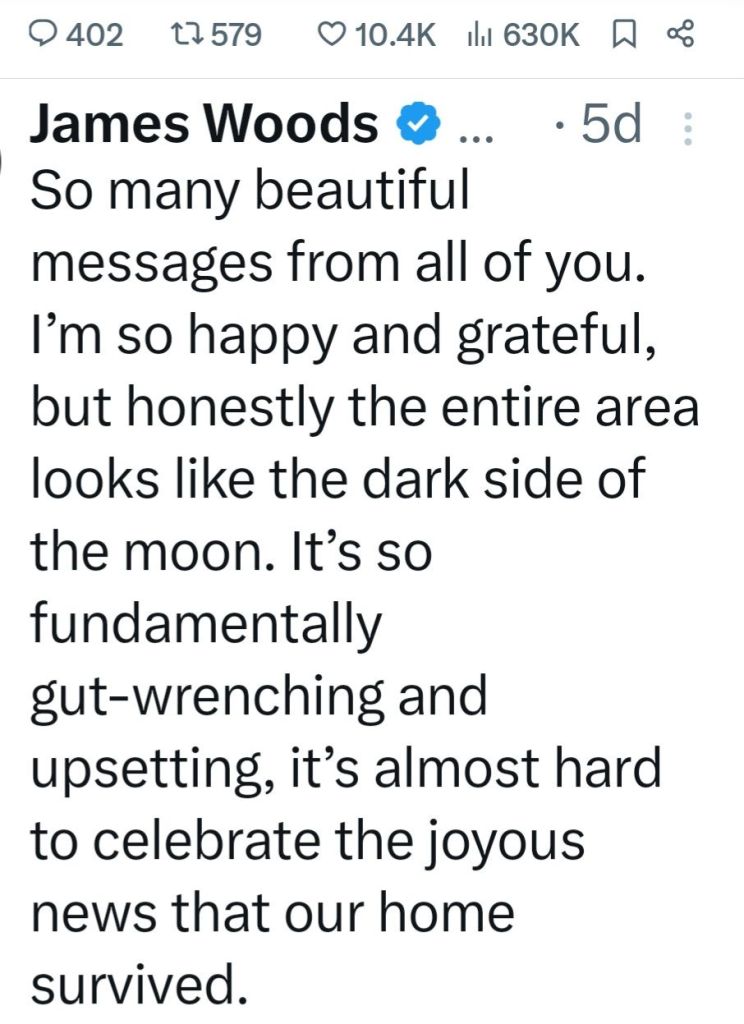Like the post with the heart icon
This screenshot has height=1024, width=744.
(x=329, y=36)
